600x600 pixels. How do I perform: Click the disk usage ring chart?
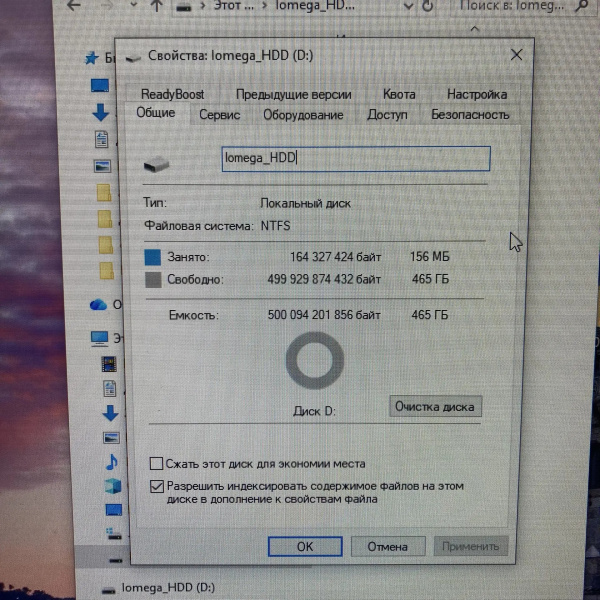tap(315, 360)
